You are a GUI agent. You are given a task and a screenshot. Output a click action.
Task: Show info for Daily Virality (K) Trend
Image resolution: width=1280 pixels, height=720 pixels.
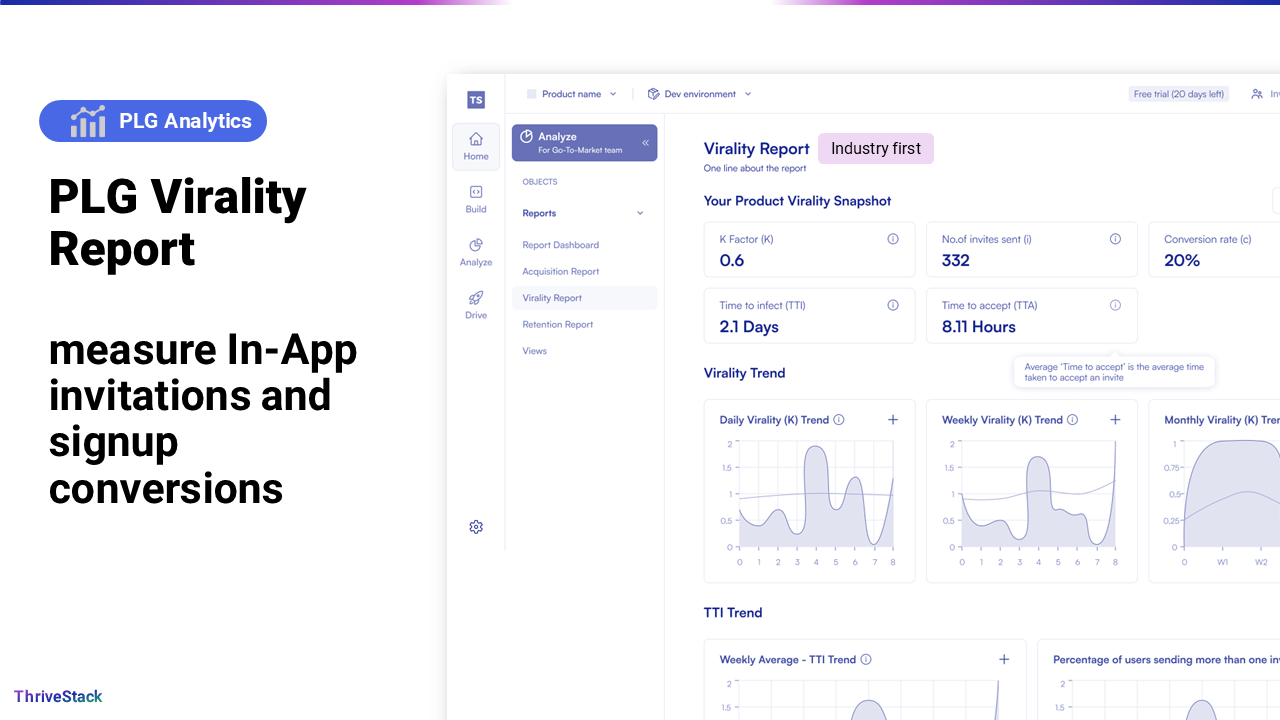(839, 420)
